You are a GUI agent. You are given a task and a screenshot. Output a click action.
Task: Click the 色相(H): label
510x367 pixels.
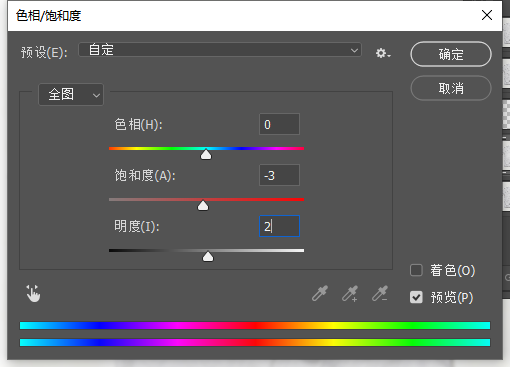click(138, 125)
